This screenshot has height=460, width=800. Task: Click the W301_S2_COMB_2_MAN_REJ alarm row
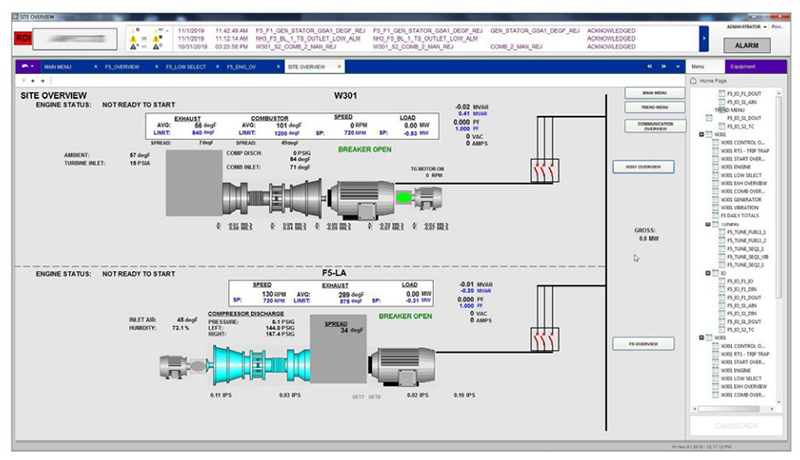(x=406, y=46)
